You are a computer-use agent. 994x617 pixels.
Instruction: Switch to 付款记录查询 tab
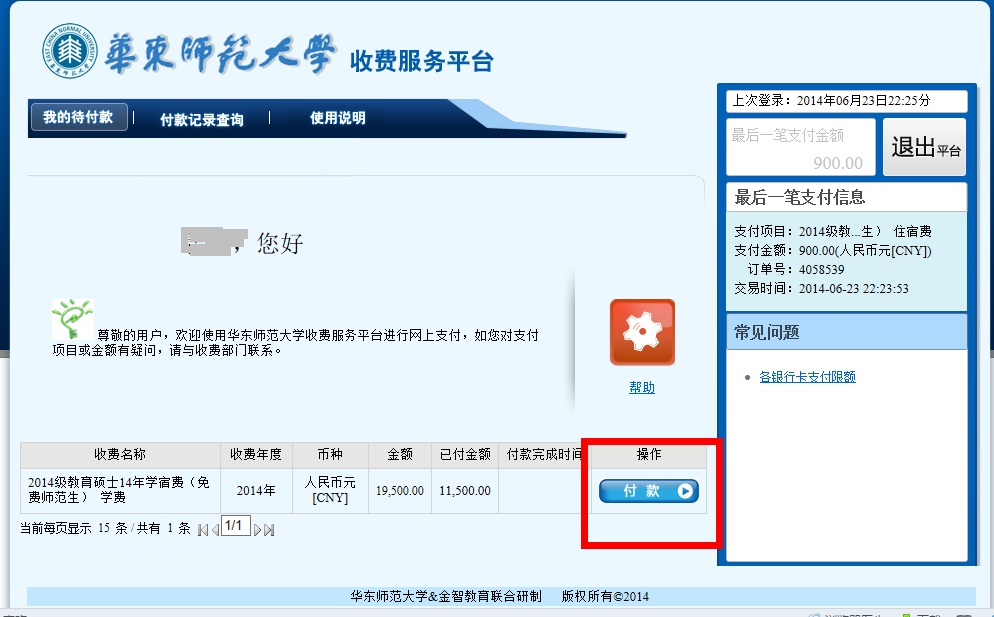pos(201,119)
